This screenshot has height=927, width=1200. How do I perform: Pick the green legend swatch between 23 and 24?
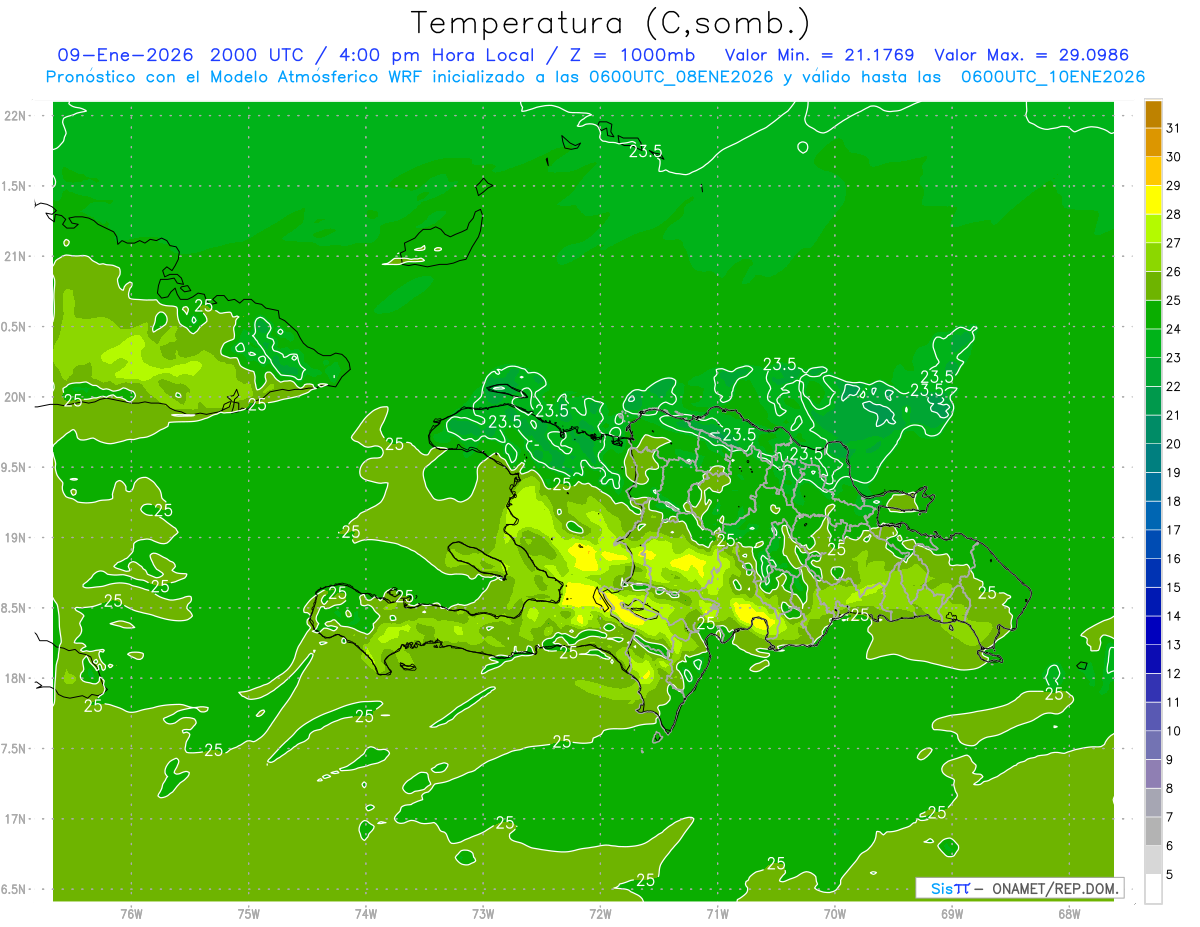pos(1153,343)
